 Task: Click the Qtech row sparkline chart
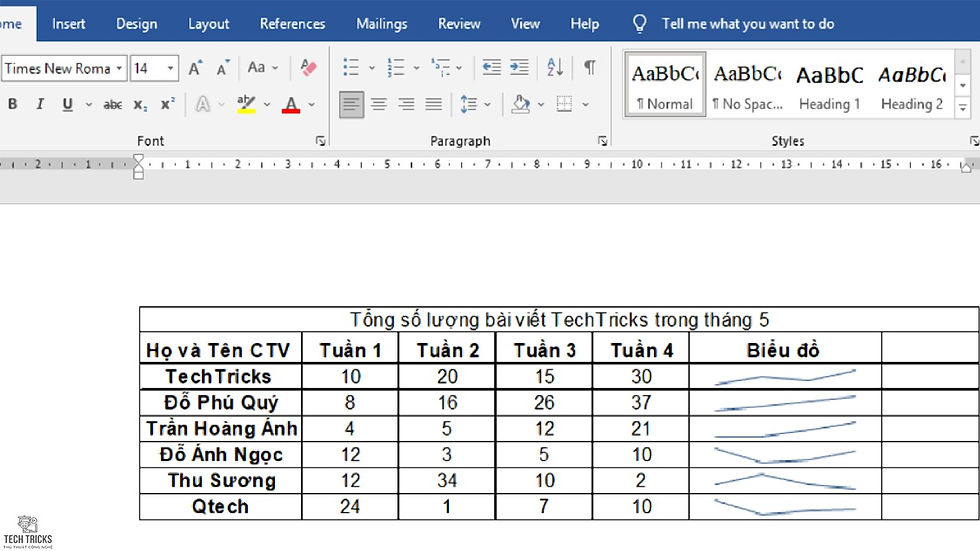(785, 507)
